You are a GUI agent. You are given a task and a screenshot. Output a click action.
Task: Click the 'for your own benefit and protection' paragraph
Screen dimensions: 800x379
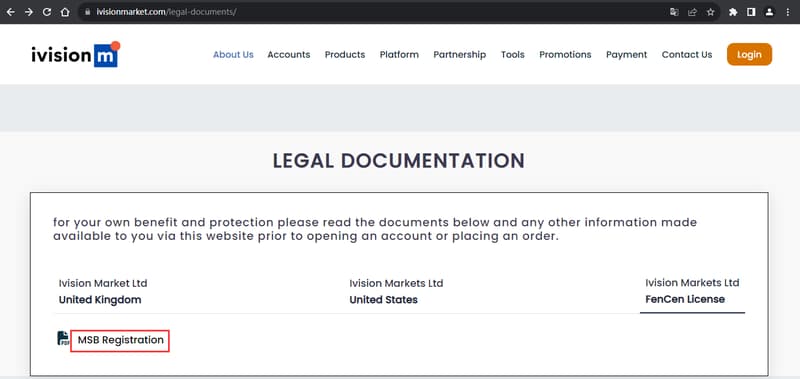375,230
